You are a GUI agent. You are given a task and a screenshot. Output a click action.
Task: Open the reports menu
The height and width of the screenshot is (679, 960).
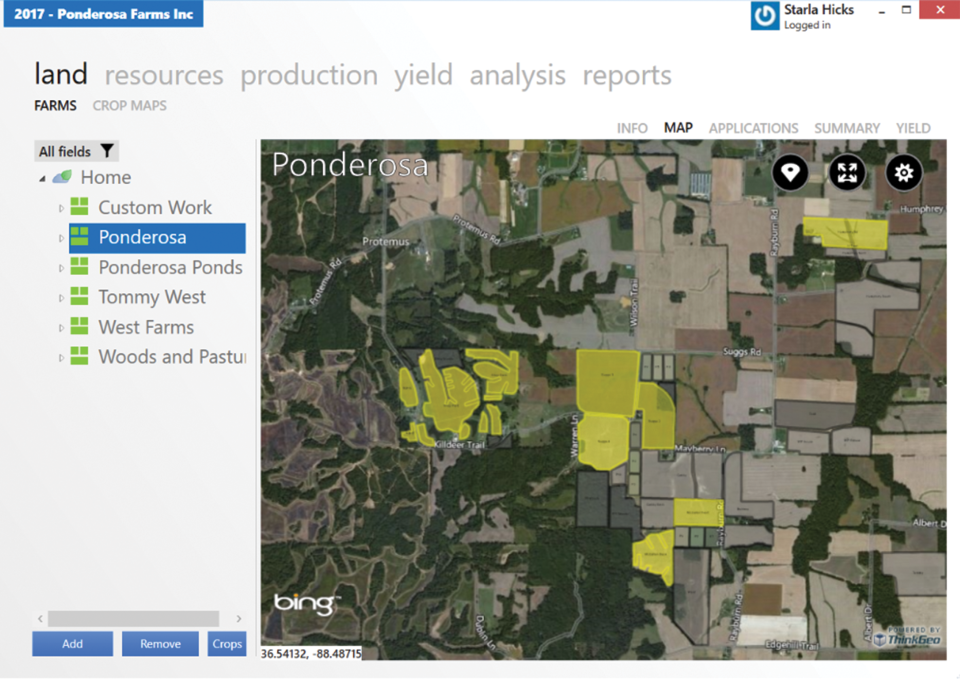[x=627, y=75]
